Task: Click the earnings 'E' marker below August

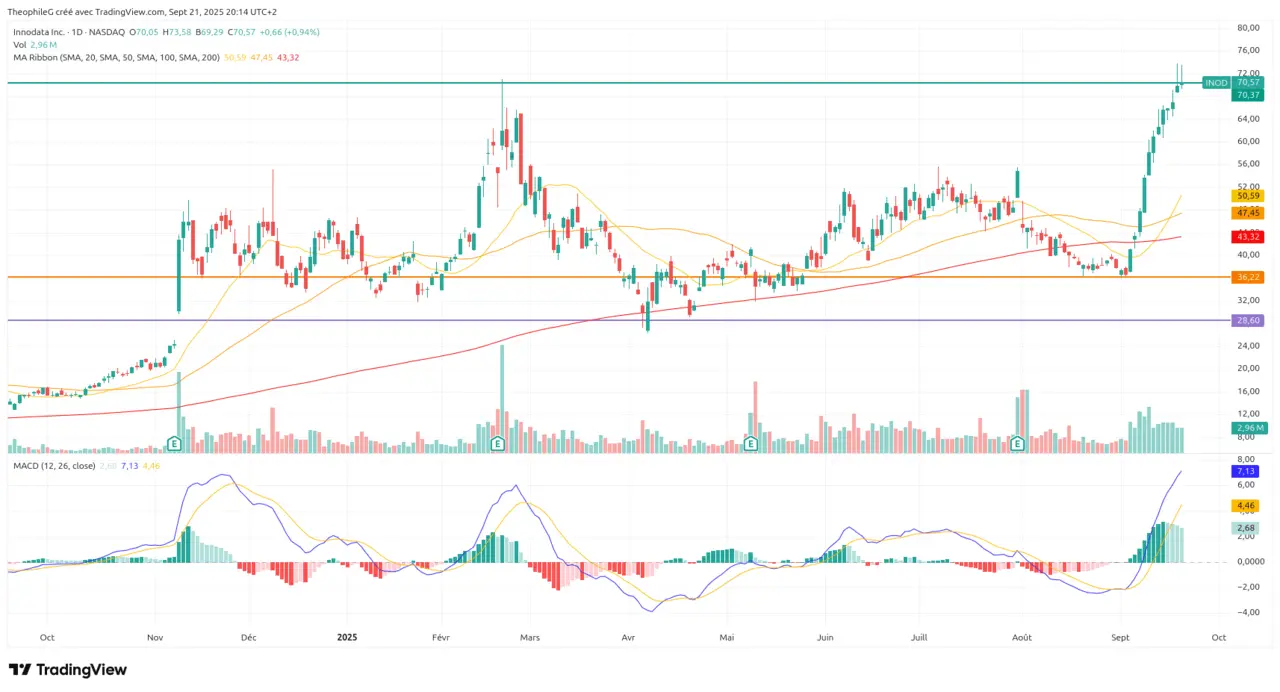Action: tap(1017, 442)
